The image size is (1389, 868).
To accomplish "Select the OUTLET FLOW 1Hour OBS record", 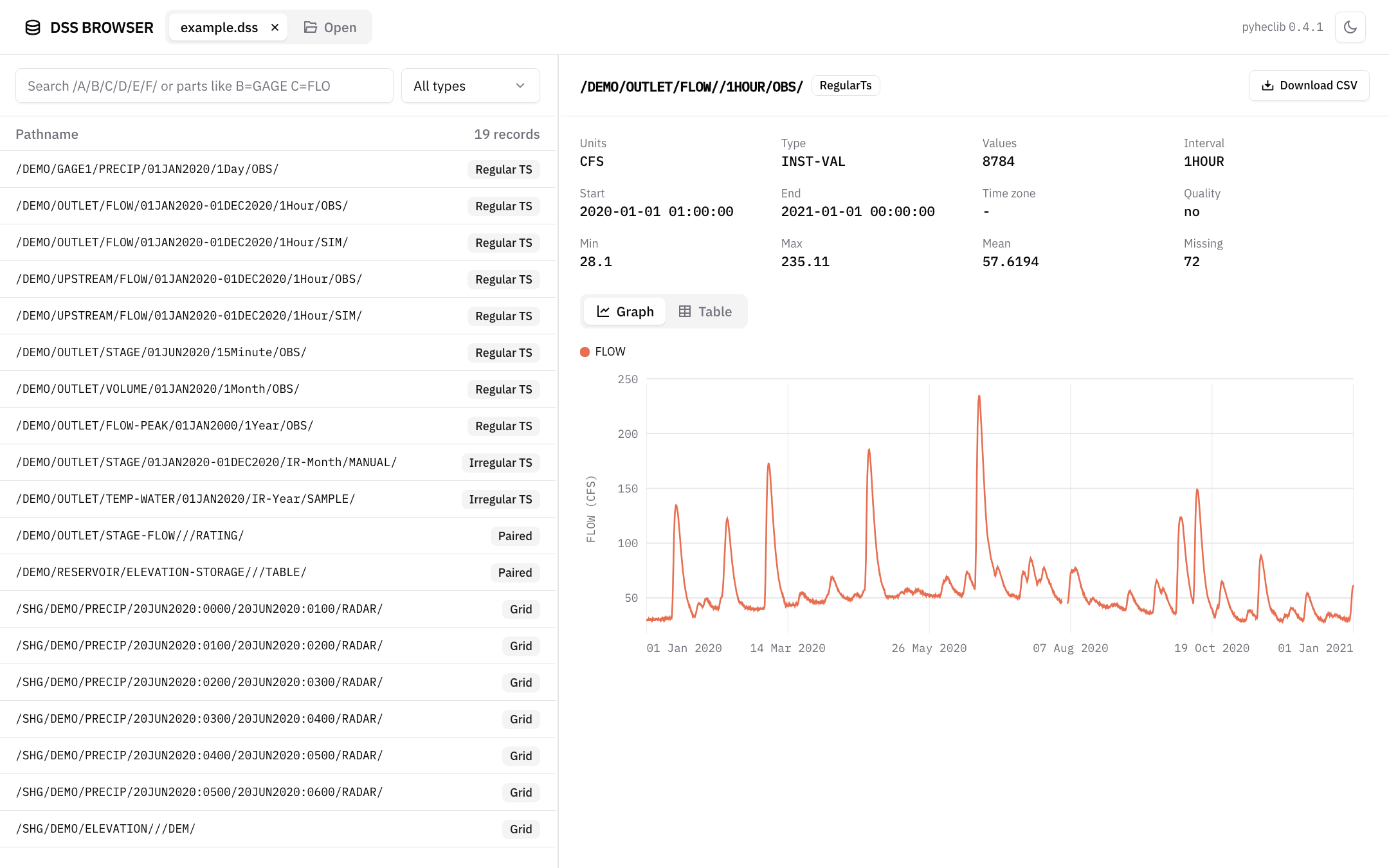I will pyautogui.click(x=278, y=206).
